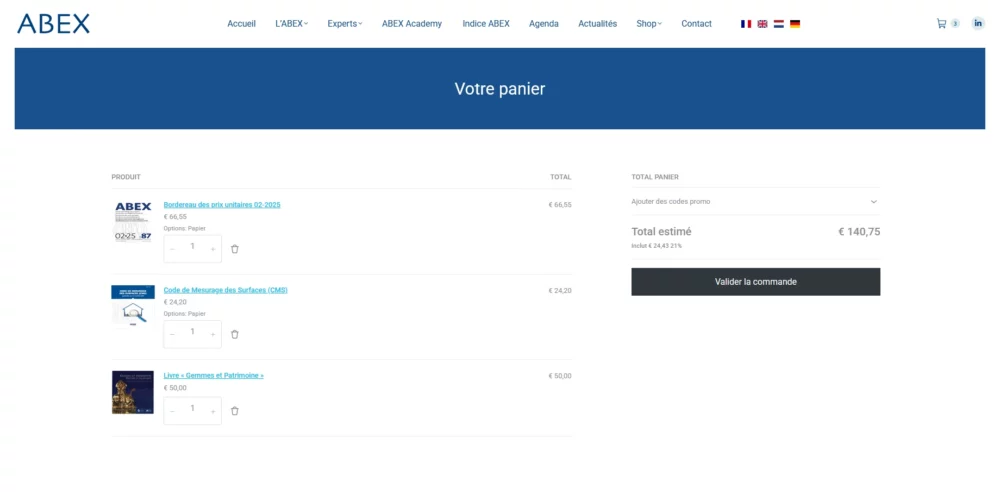
Task: Increase quantity of Livre Gemmes et Patrimoine
Action: coord(213,411)
